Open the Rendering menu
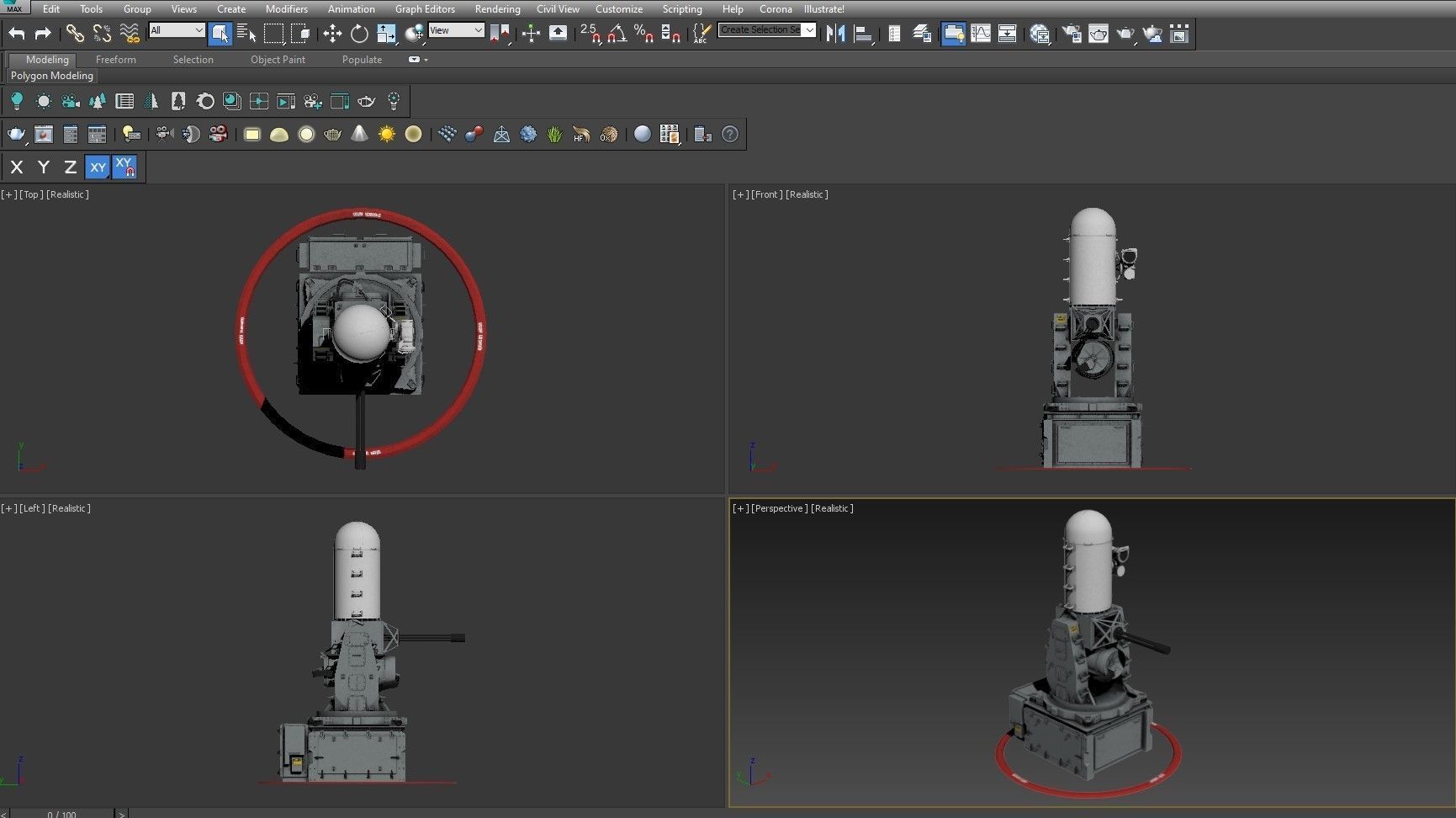This screenshot has height=818, width=1456. 497,8
